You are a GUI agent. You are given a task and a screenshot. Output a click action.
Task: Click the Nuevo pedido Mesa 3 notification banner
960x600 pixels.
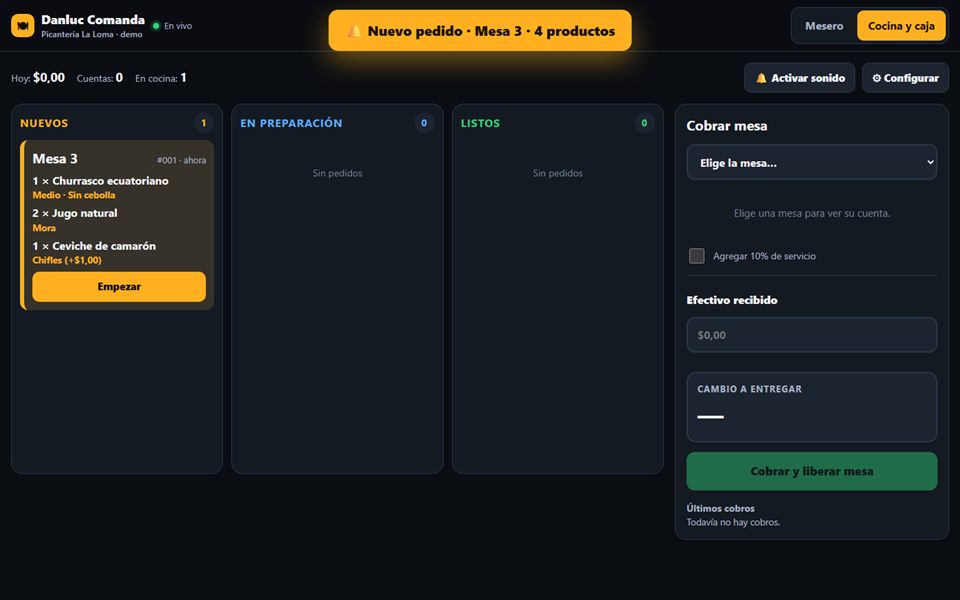point(480,31)
